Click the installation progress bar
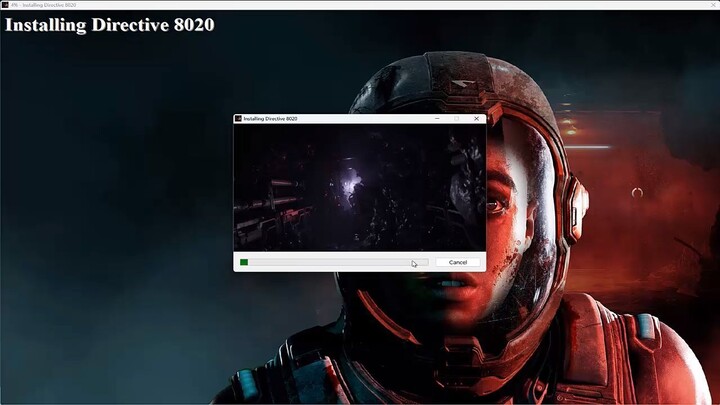This screenshot has width=720, height=405. pyautogui.click(x=334, y=262)
